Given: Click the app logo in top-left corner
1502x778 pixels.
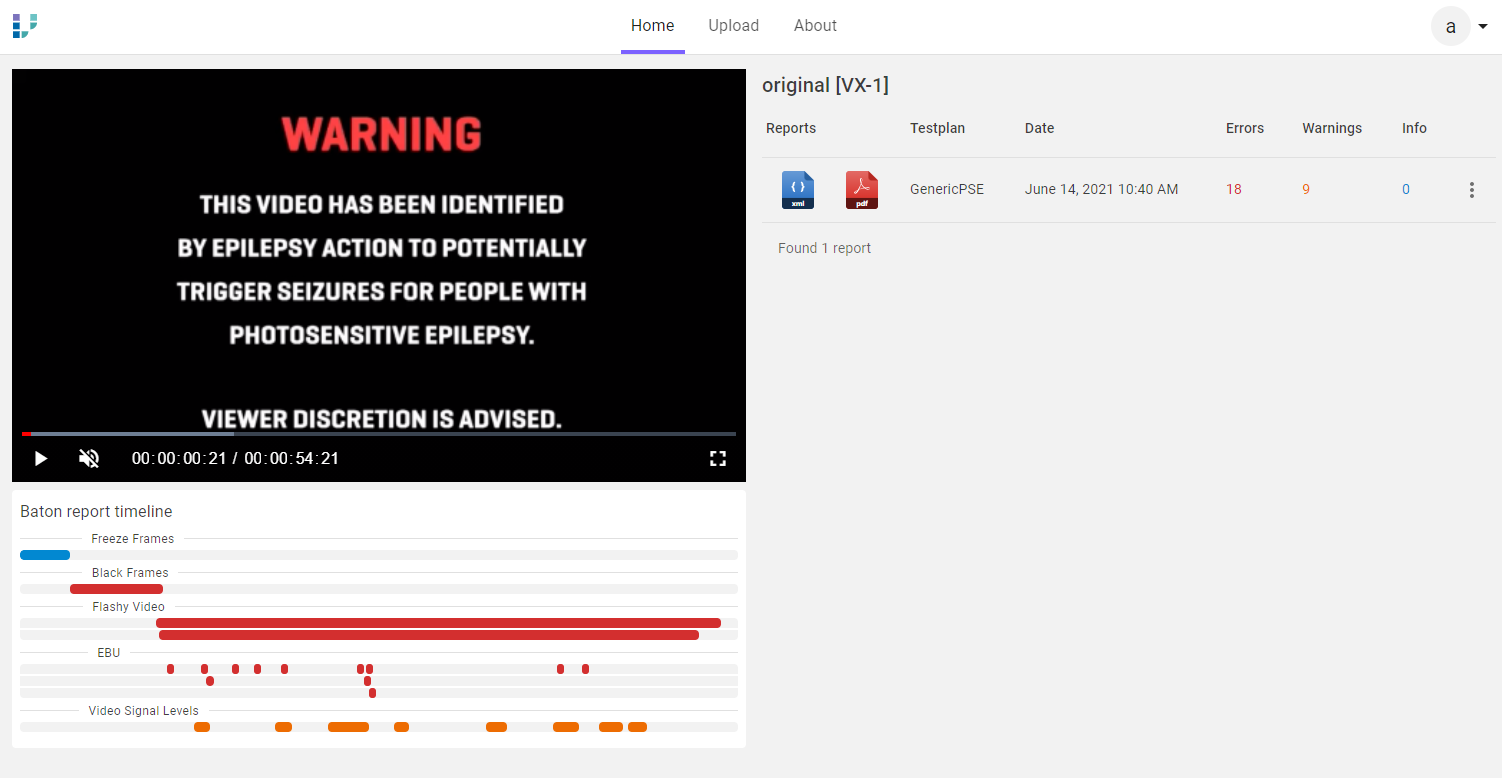Looking at the screenshot, I should (x=25, y=26).
